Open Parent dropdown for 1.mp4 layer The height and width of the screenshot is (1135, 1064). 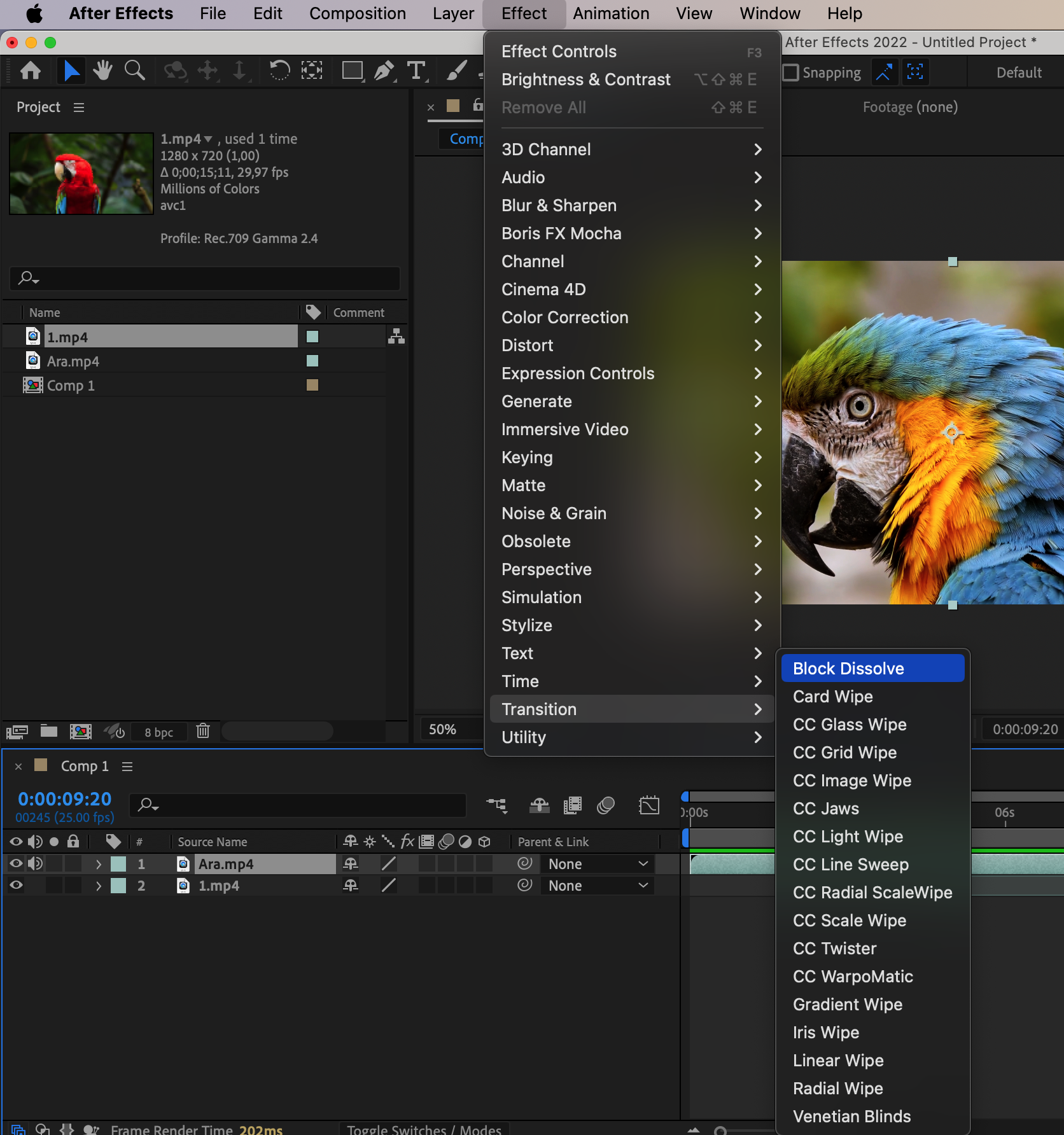597,886
